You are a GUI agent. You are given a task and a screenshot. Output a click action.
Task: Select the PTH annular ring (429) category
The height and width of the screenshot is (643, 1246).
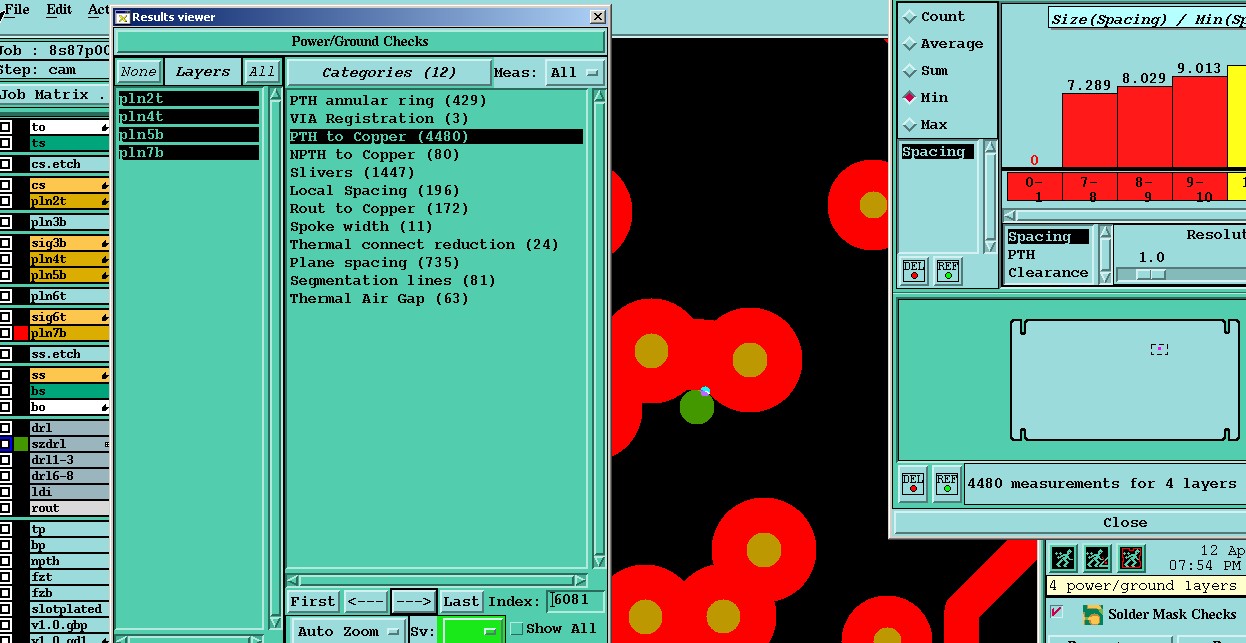tap(388, 101)
